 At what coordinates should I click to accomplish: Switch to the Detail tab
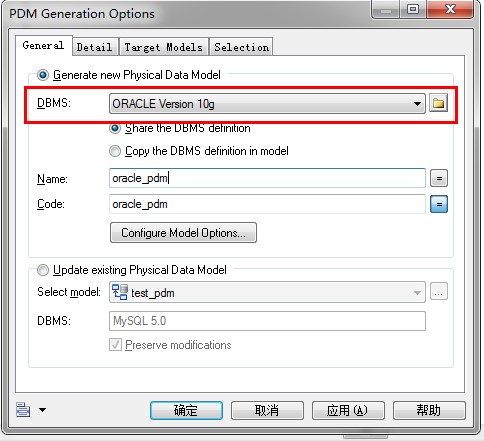(95, 47)
